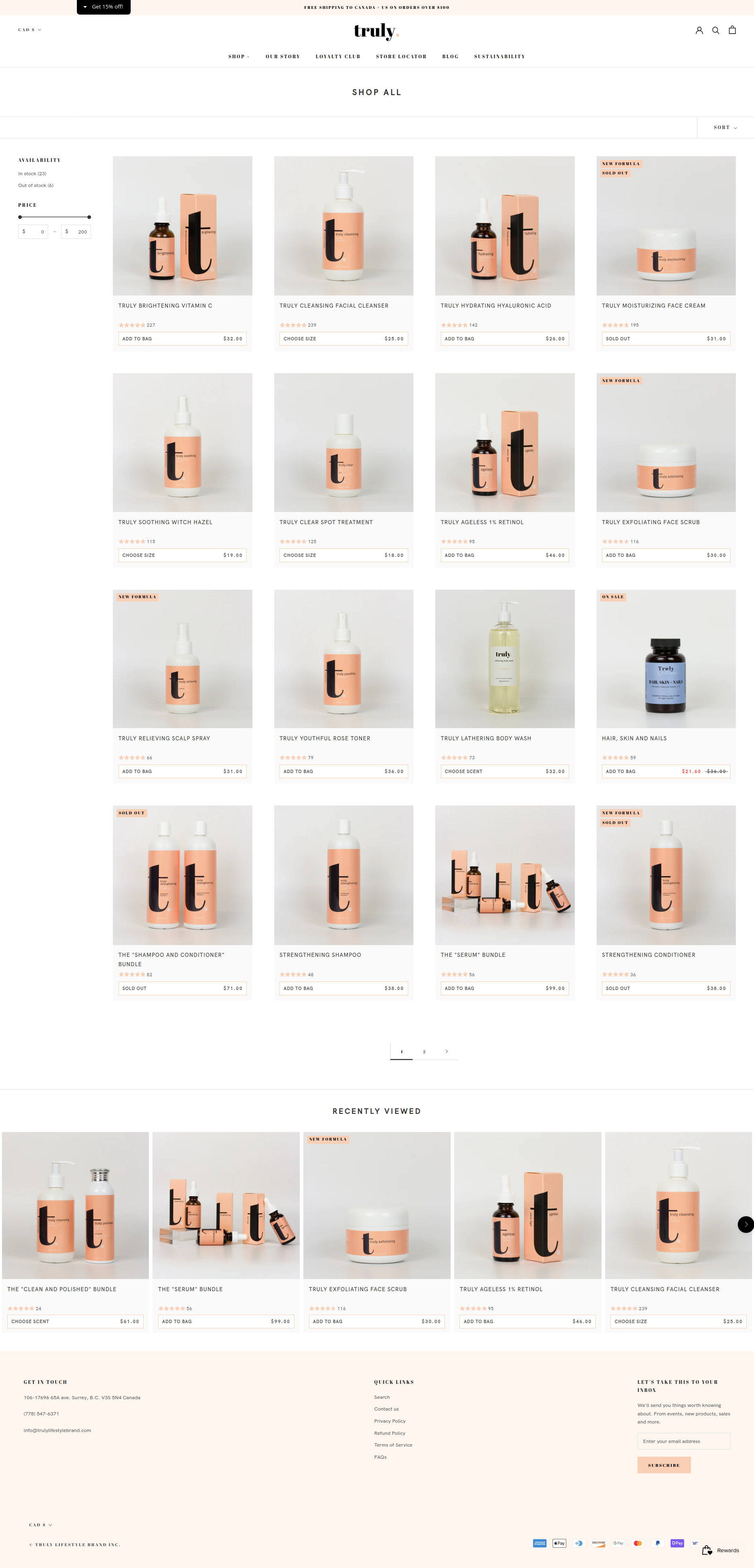
Task: Click the Apple Pay payment icon
Action: (559, 1543)
